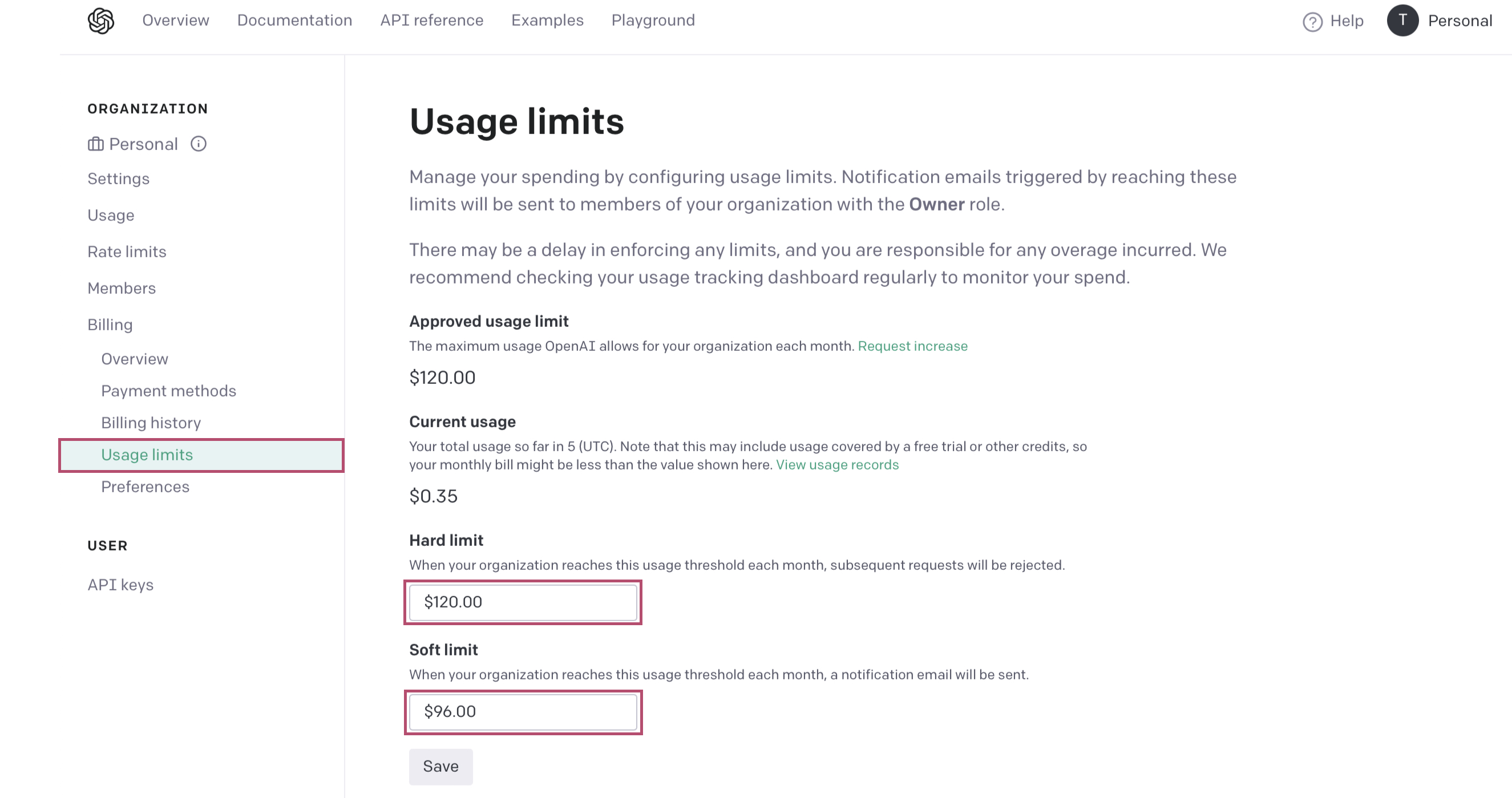Open the T profile avatar
1512x798 pixels.
(x=1402, y=21)
